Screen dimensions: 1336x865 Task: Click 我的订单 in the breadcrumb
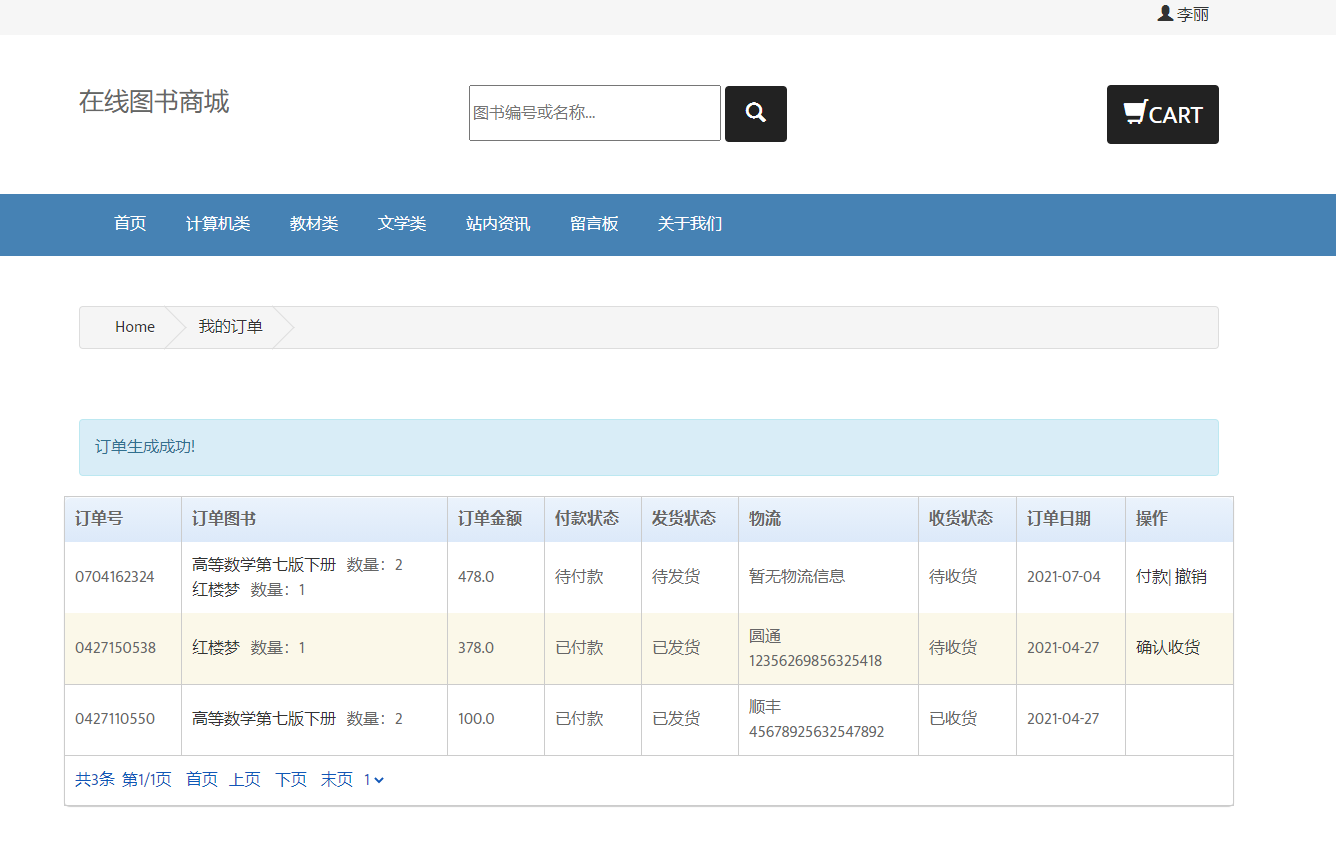229,326
